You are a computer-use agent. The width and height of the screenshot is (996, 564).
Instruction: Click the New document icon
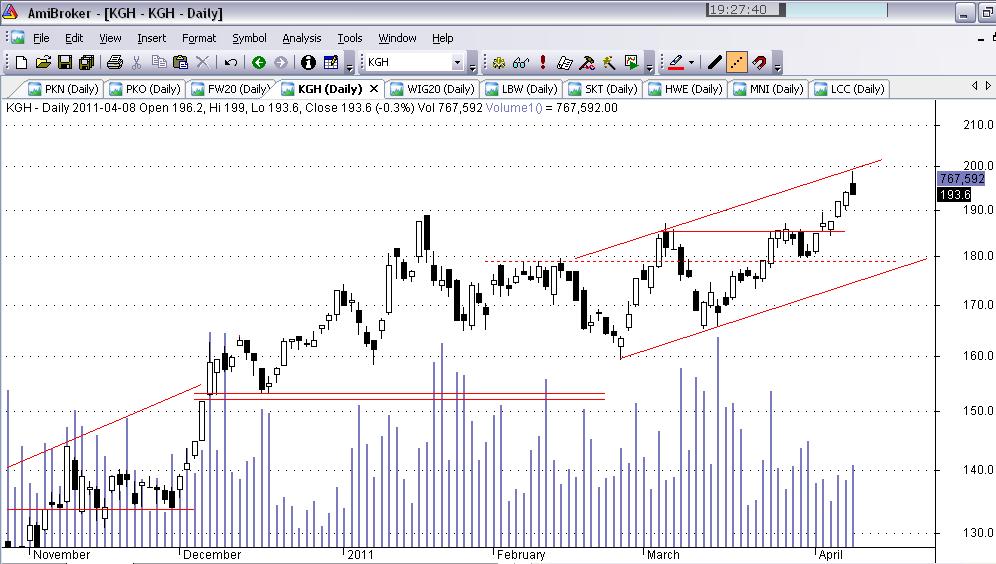21,63
